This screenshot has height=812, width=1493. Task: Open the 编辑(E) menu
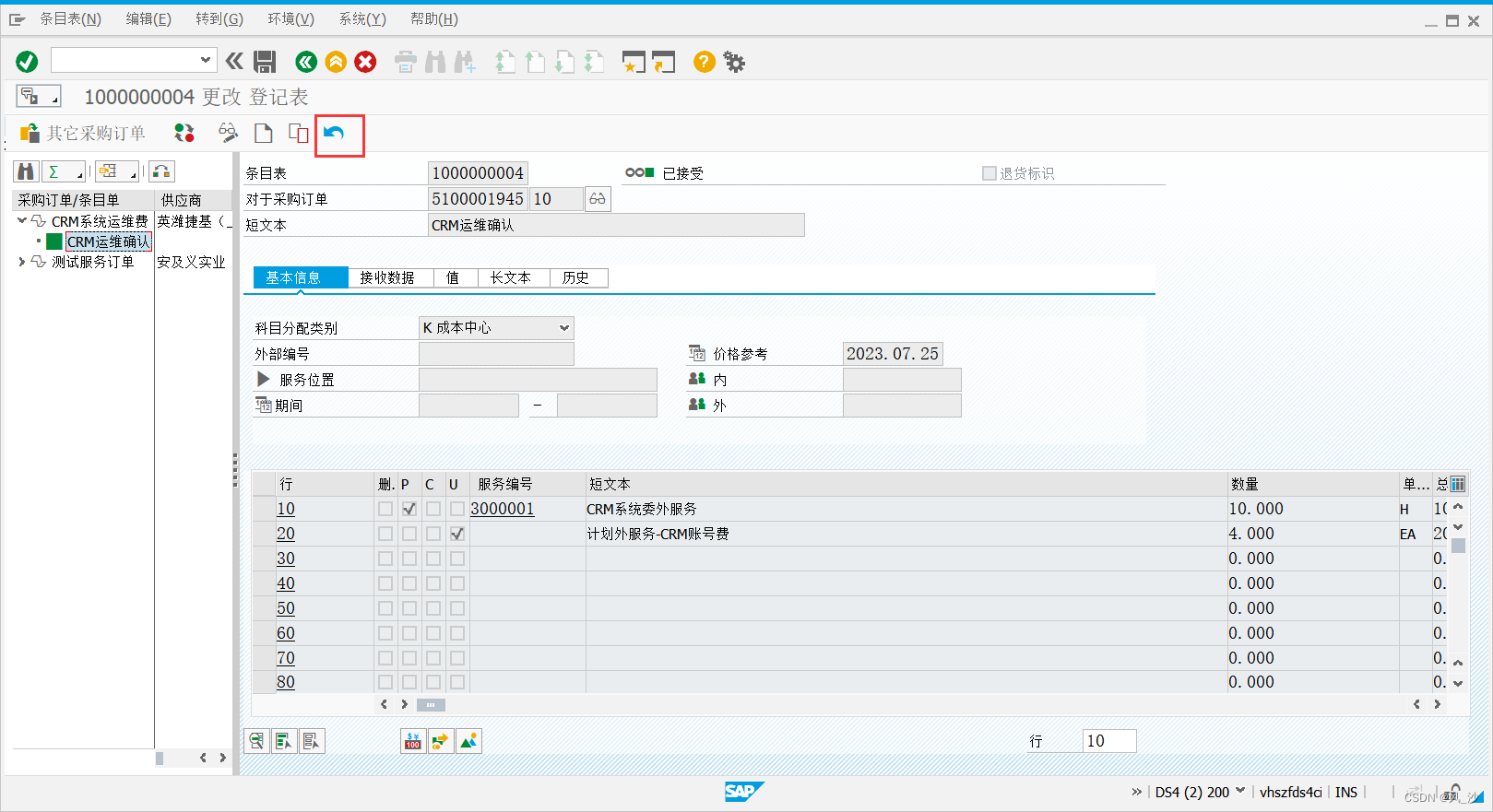(x=148, y=19)
